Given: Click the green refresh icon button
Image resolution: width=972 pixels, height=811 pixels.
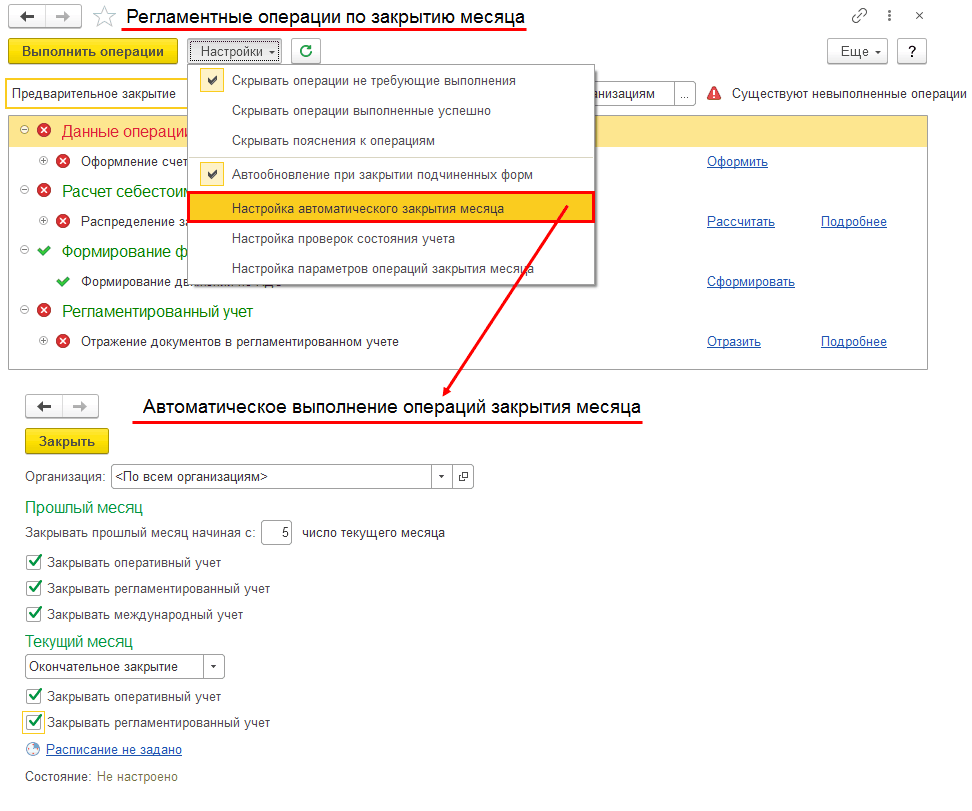Looking at the screenshot, I should [x=306, y=51].
